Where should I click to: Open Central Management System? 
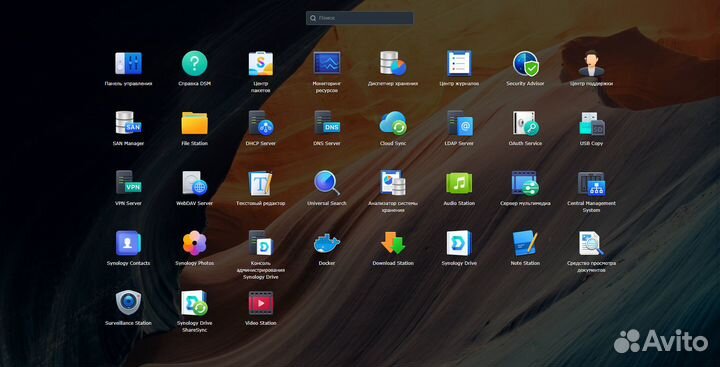pyautogui.click(x=591, y=184)
